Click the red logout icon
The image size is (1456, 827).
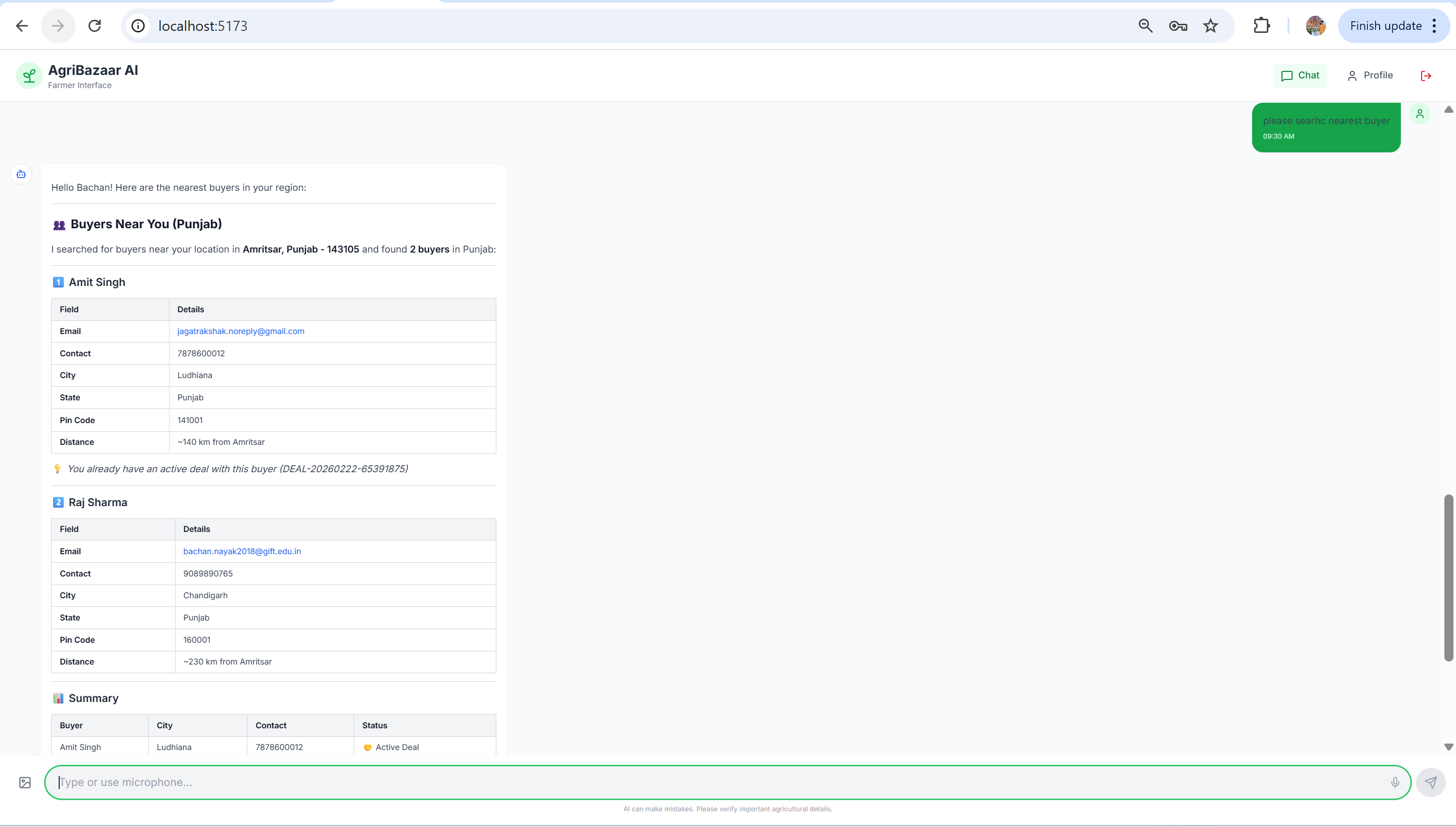[1425, 75]
